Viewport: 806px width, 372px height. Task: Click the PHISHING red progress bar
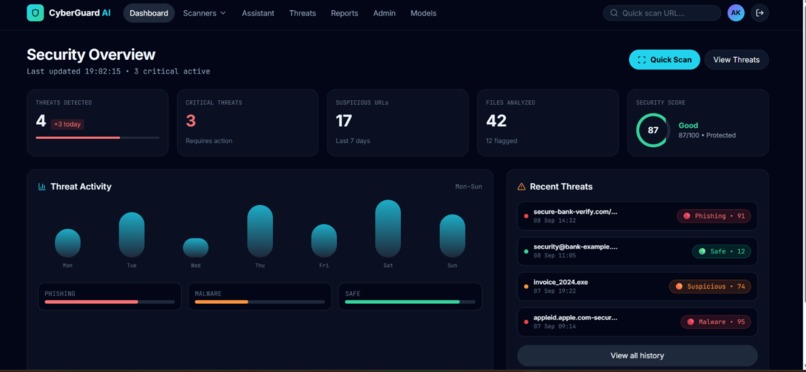(x=109, y=302)
